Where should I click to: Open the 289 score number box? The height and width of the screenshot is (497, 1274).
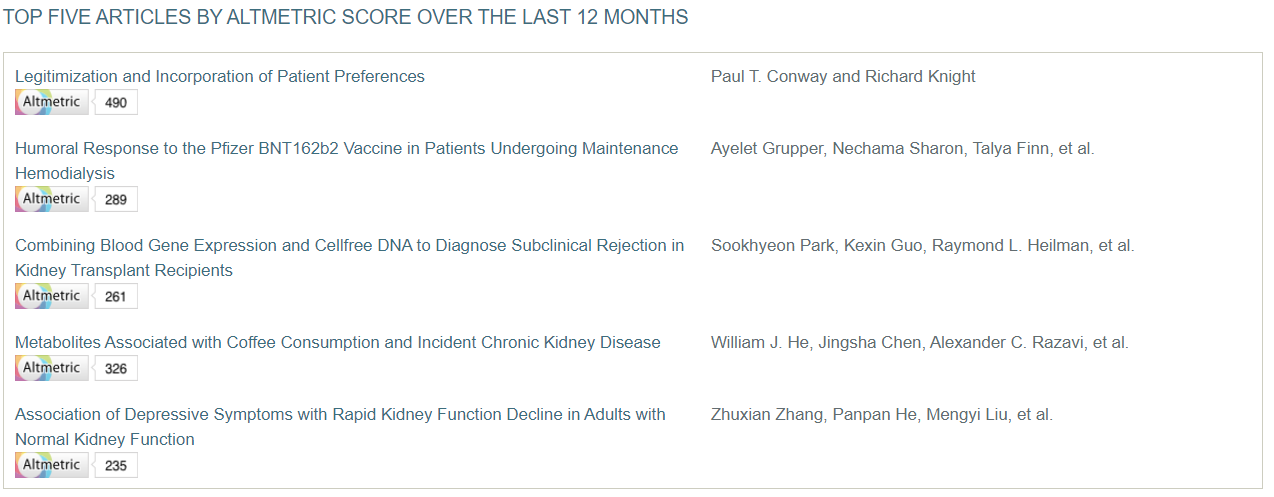point(116,199)
